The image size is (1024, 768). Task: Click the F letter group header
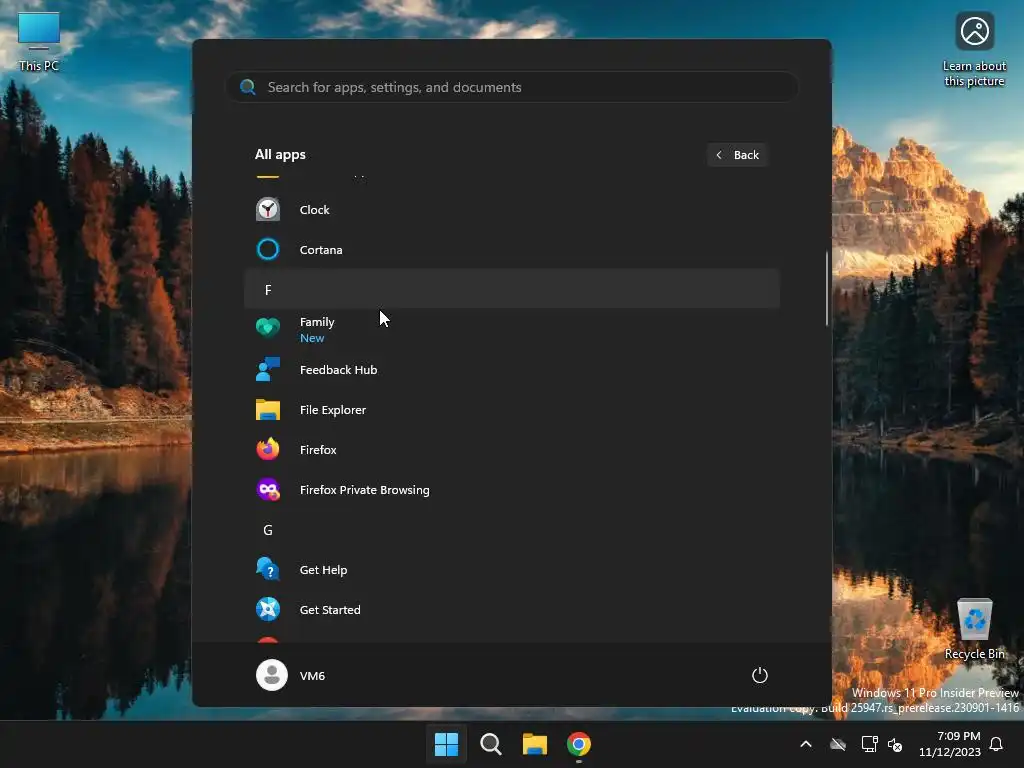click(x=512, y=289)
